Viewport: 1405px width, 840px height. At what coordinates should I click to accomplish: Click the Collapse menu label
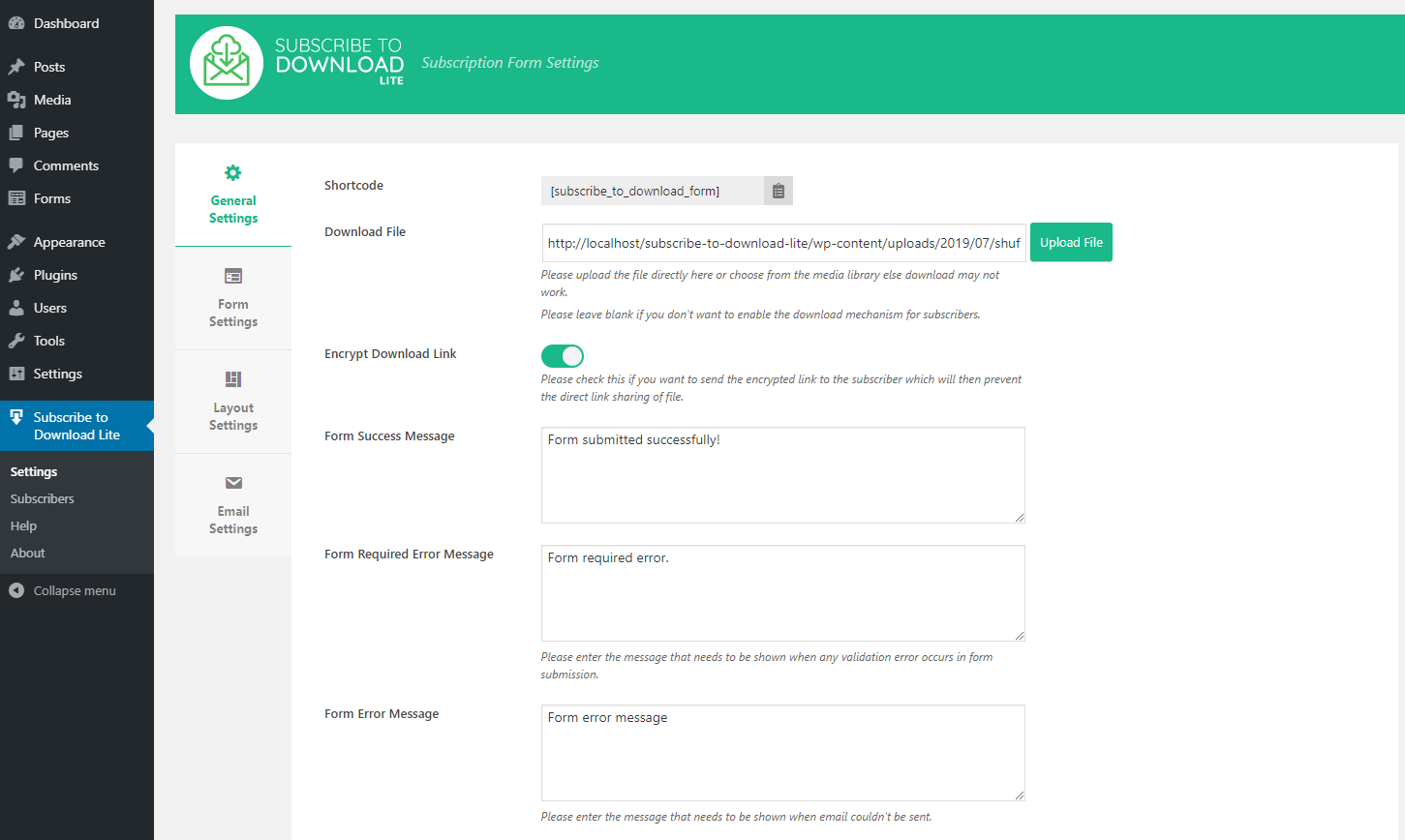(x=75, y=590)
